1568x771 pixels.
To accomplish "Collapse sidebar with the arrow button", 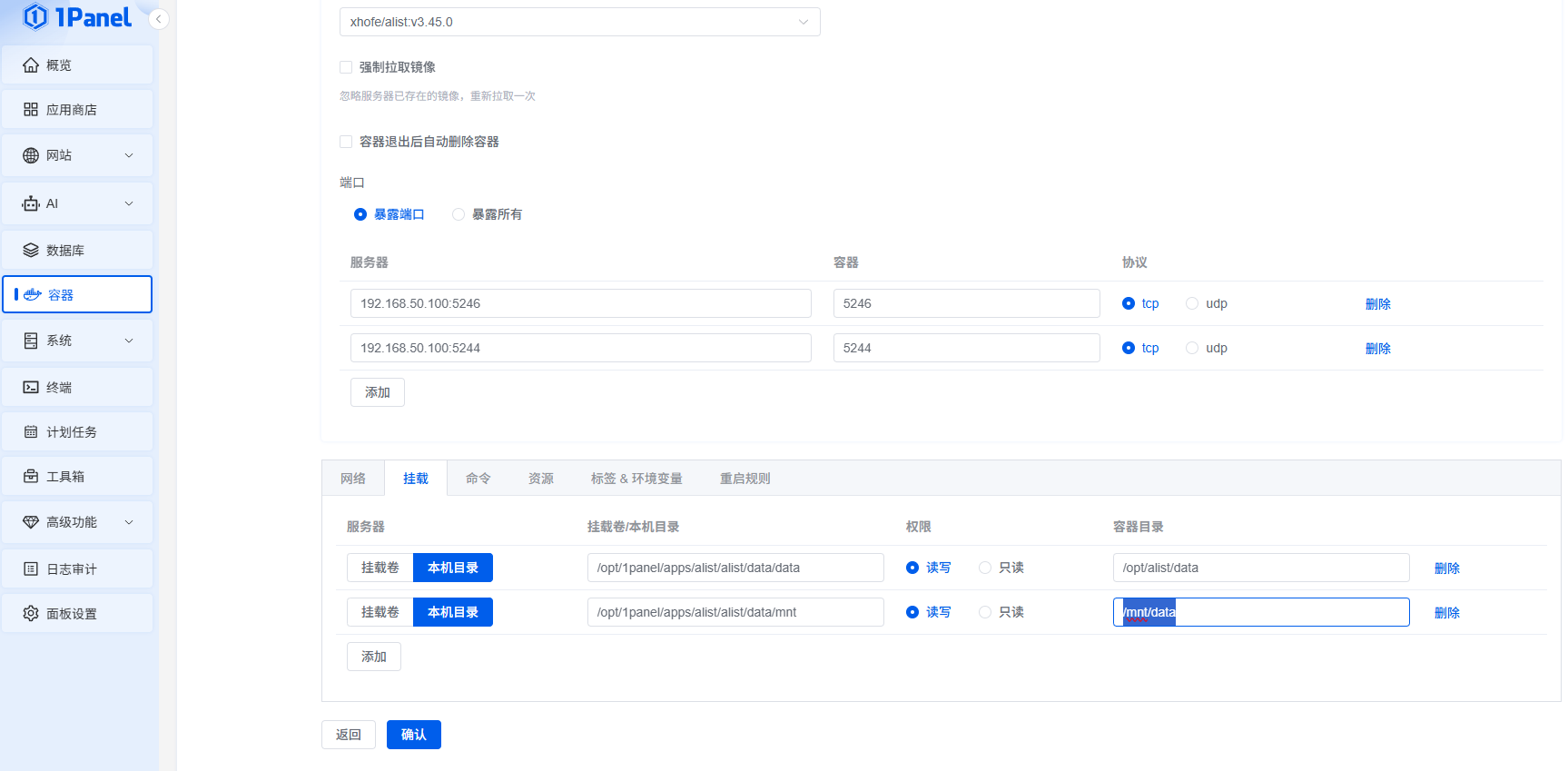I will click(159, 19).
